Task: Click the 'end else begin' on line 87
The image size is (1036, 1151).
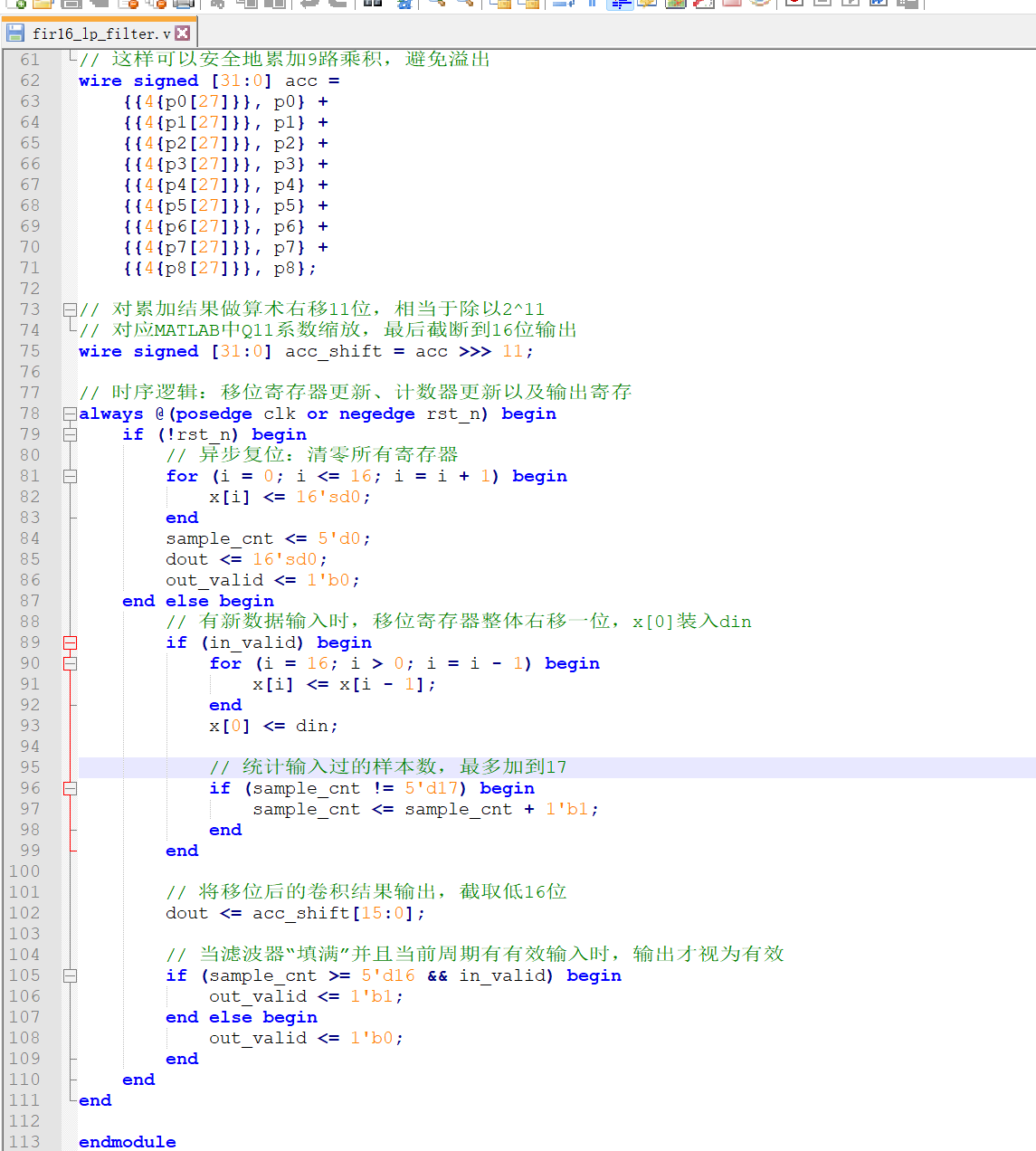Action: (x=198, y=601)
